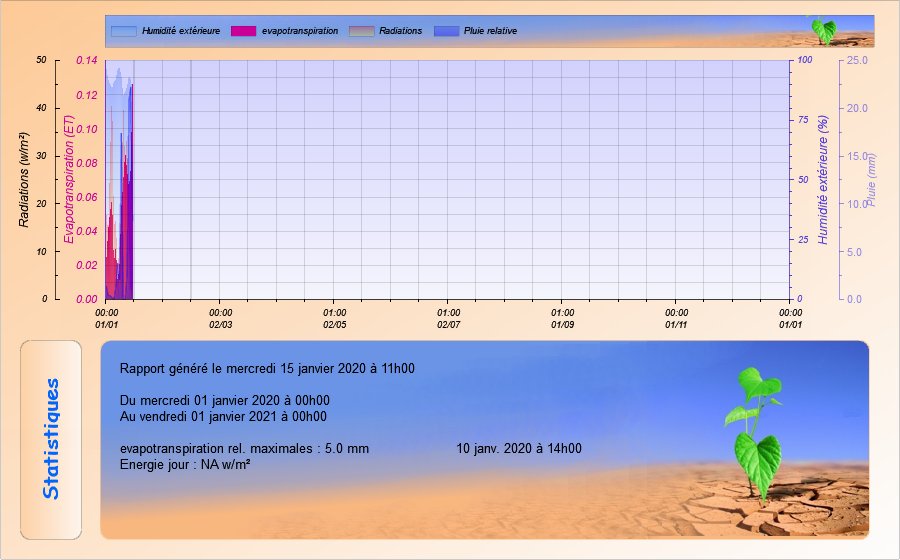Click the Pluie (mm) axis title
The height and width of the screenshot is (560, 900).
click(870, 179)
